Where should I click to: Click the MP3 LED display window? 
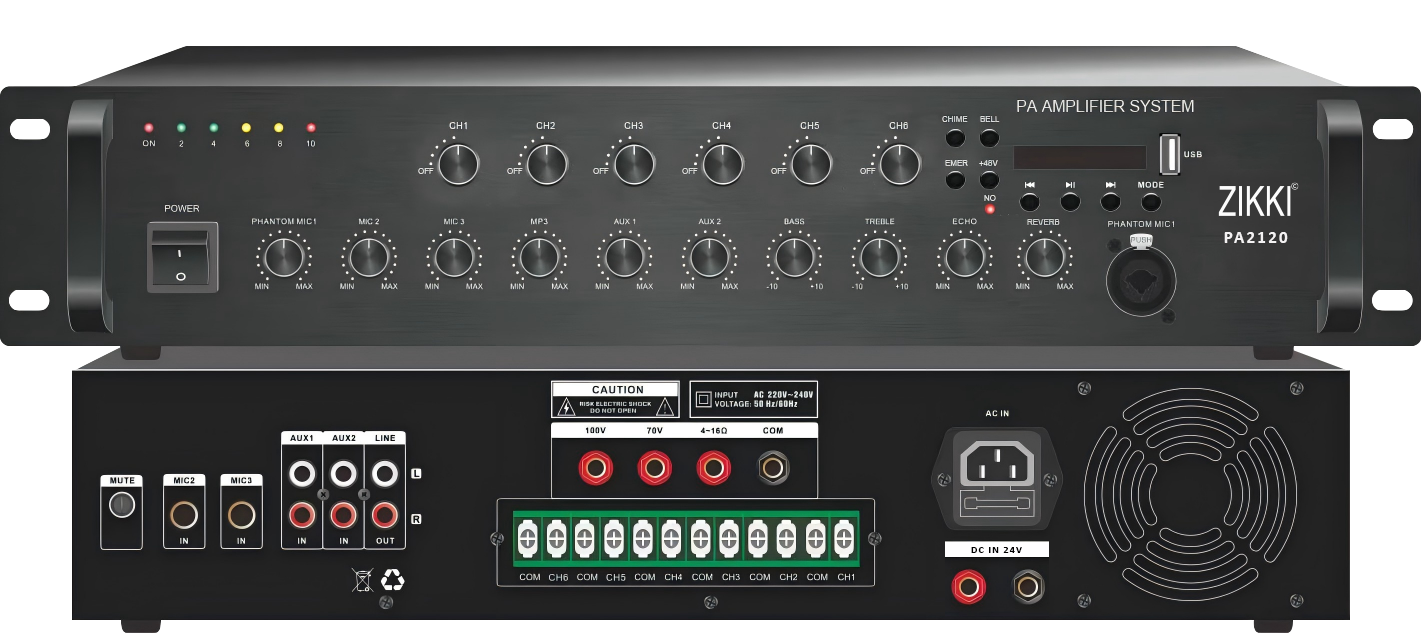[1079, 157]
